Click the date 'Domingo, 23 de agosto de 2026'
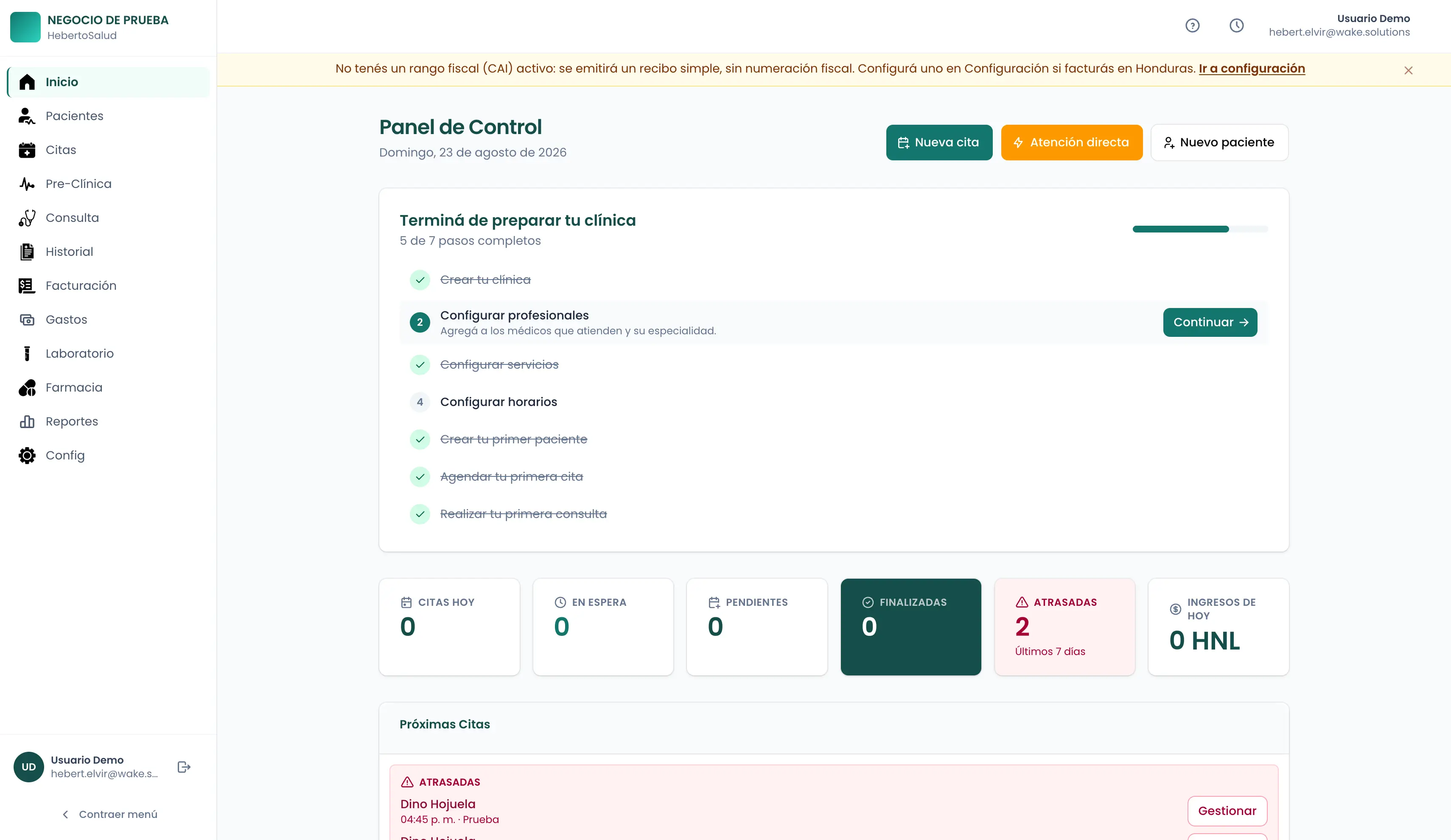1451x840 pixels. pyautogui.click(x=473, y=153)
